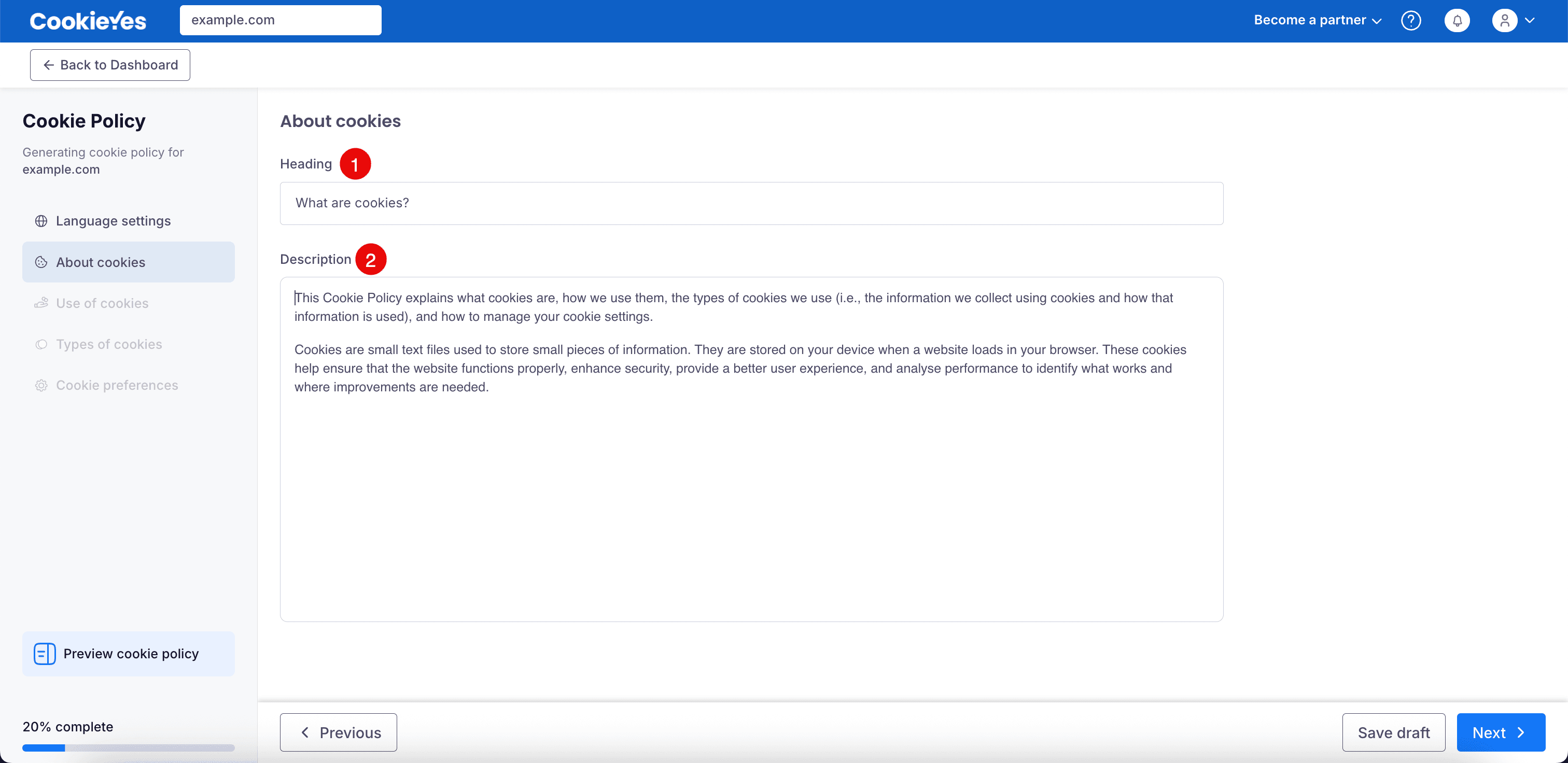Click the gear icon beside Cookie preferences
The height and width of the screenshot is (763, 1568).
(x=41, y=385)
